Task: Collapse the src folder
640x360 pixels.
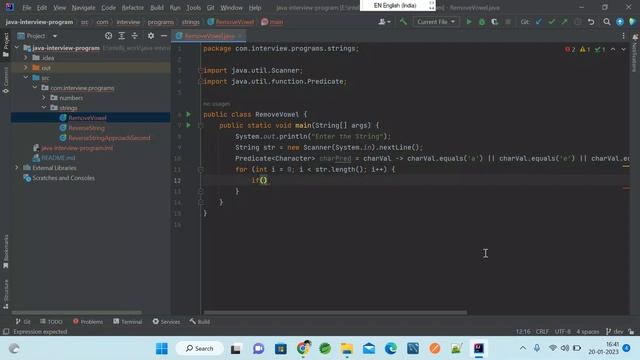Action: (x=26, y=78)
